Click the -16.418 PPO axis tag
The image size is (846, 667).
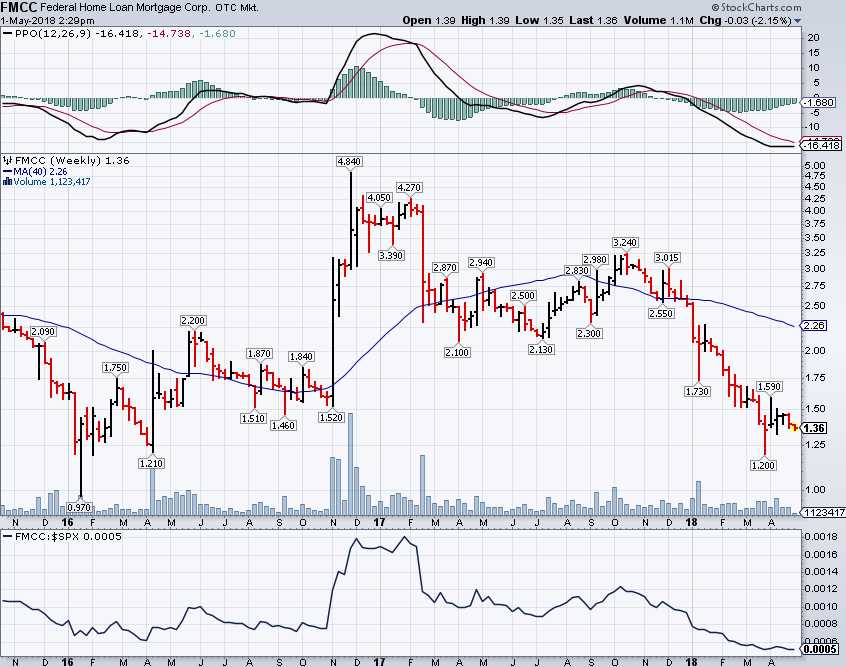821,145
